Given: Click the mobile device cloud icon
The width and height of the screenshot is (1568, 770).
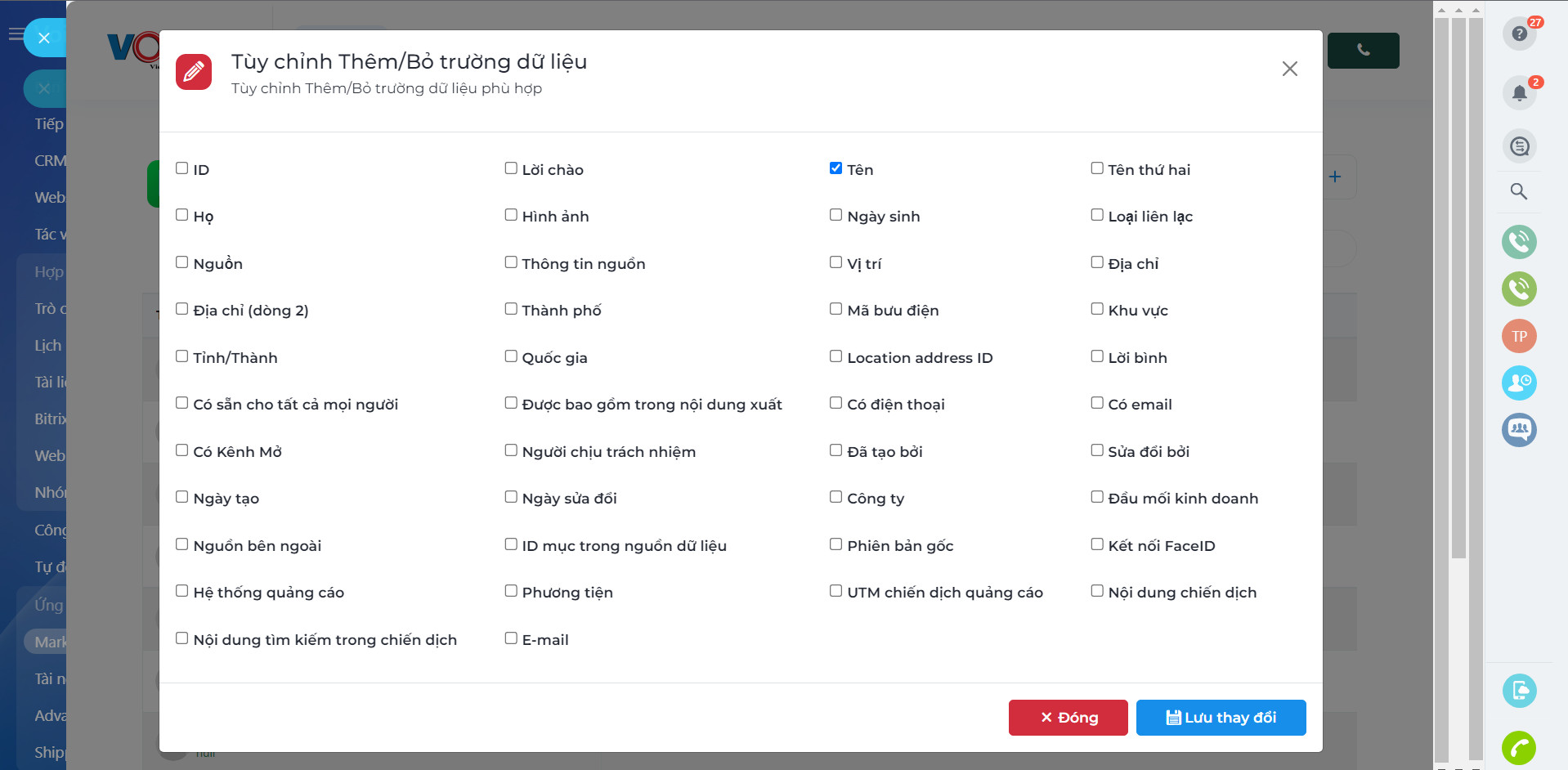Looking at the screenshot, I should point(1519,691).
